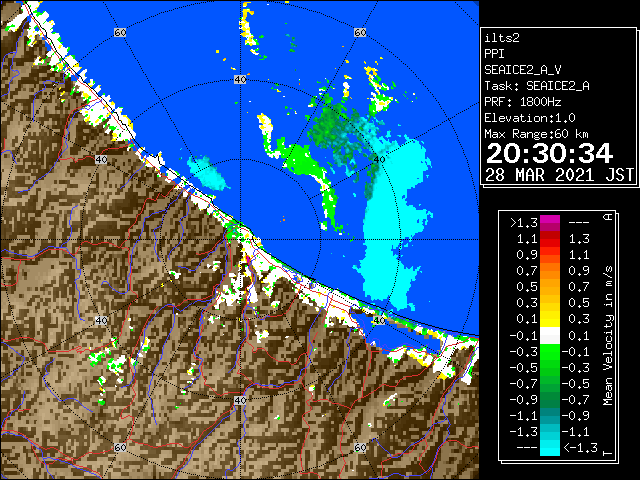Click the '>1.3' label in legend

524,223
